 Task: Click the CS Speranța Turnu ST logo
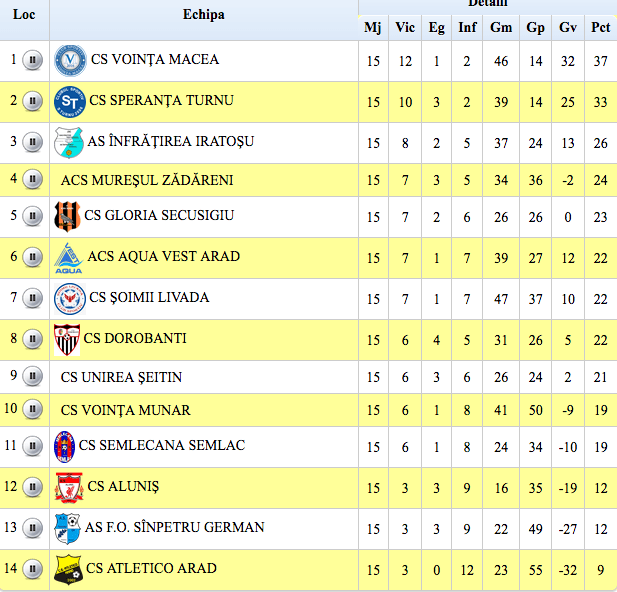click(x=70, y=101)
